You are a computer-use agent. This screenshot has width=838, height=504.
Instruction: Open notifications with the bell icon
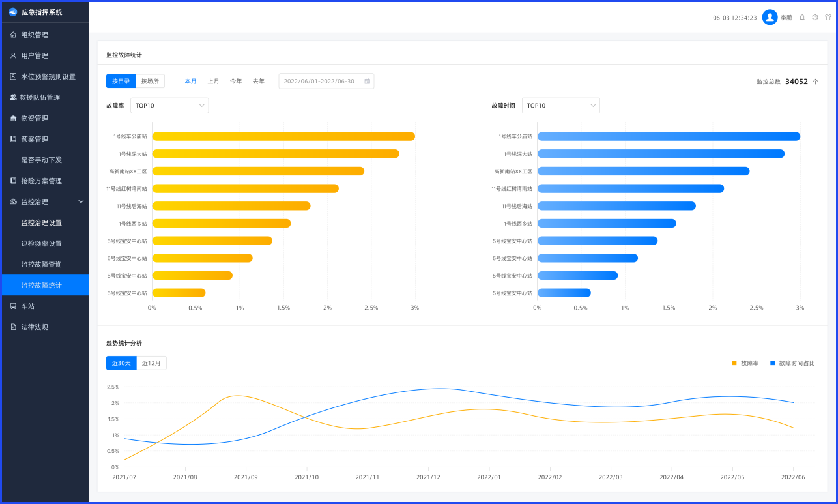click(802, 17)
